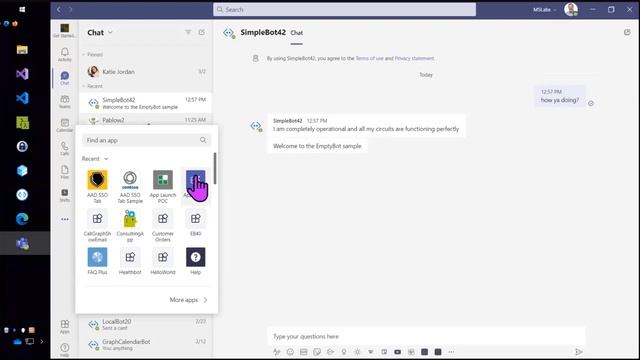
Task: Open Activity in Teams sidebar
Action: [64, 54]
